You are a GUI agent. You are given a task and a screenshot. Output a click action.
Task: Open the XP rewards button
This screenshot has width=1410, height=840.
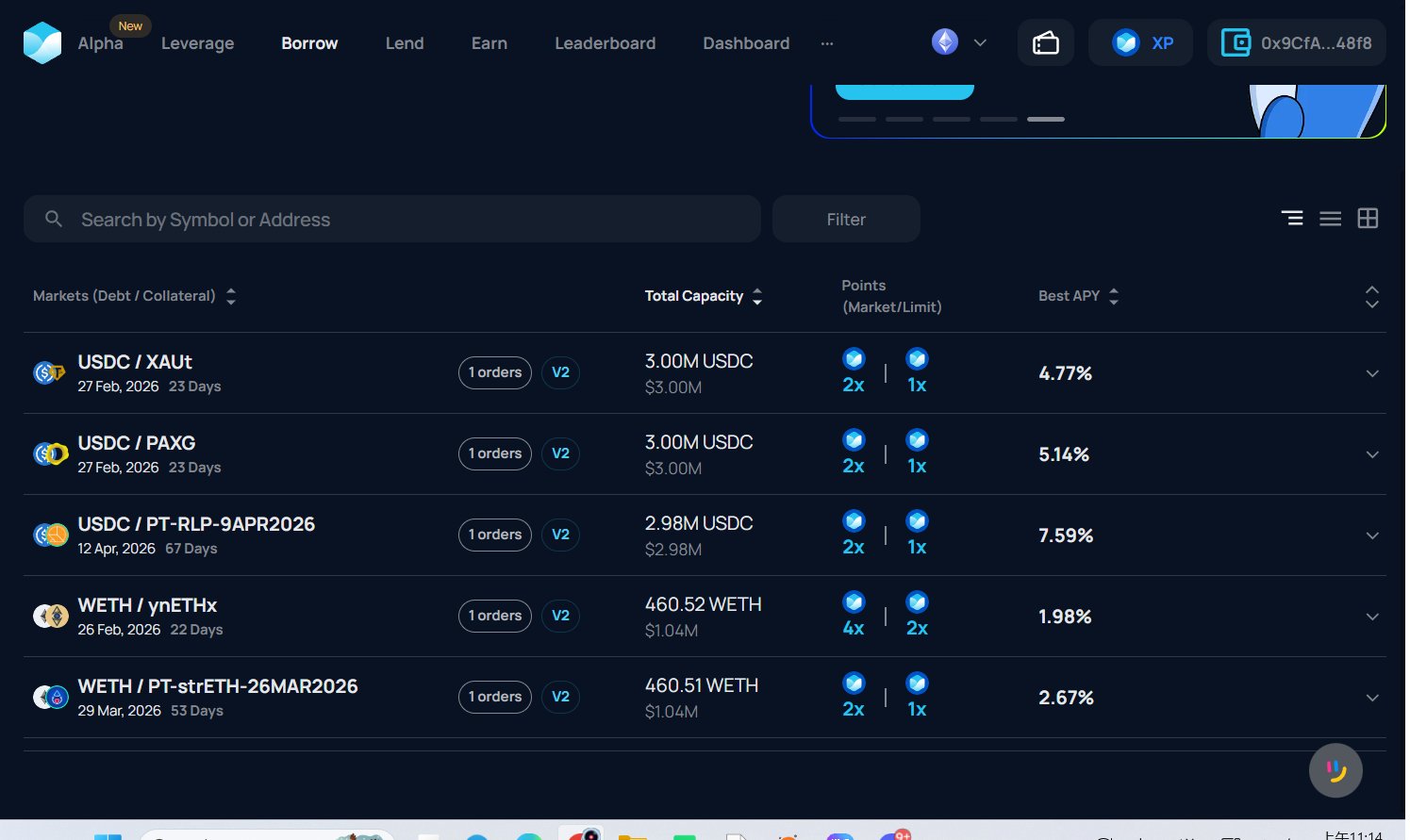click(x=1140, y=43)
